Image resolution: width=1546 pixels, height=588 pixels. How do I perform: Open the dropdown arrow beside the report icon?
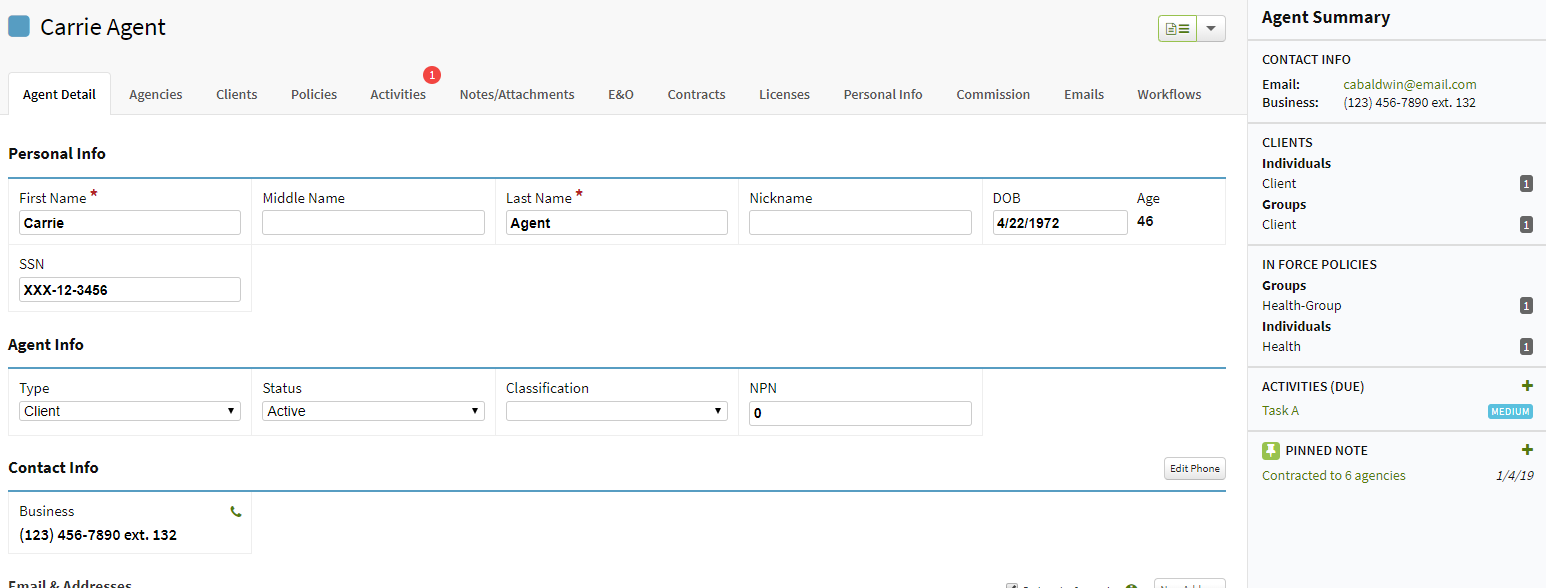[1210, 28]
